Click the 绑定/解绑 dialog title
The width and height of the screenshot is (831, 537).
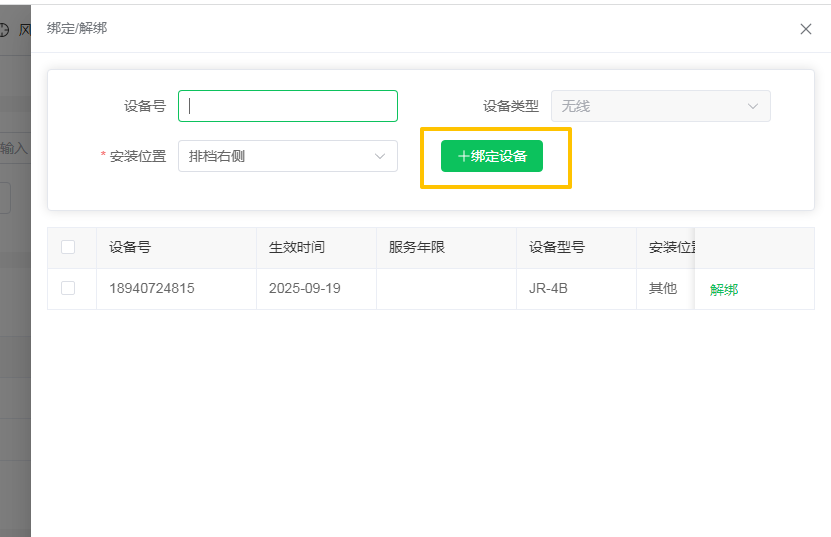[x=77, y=29]
